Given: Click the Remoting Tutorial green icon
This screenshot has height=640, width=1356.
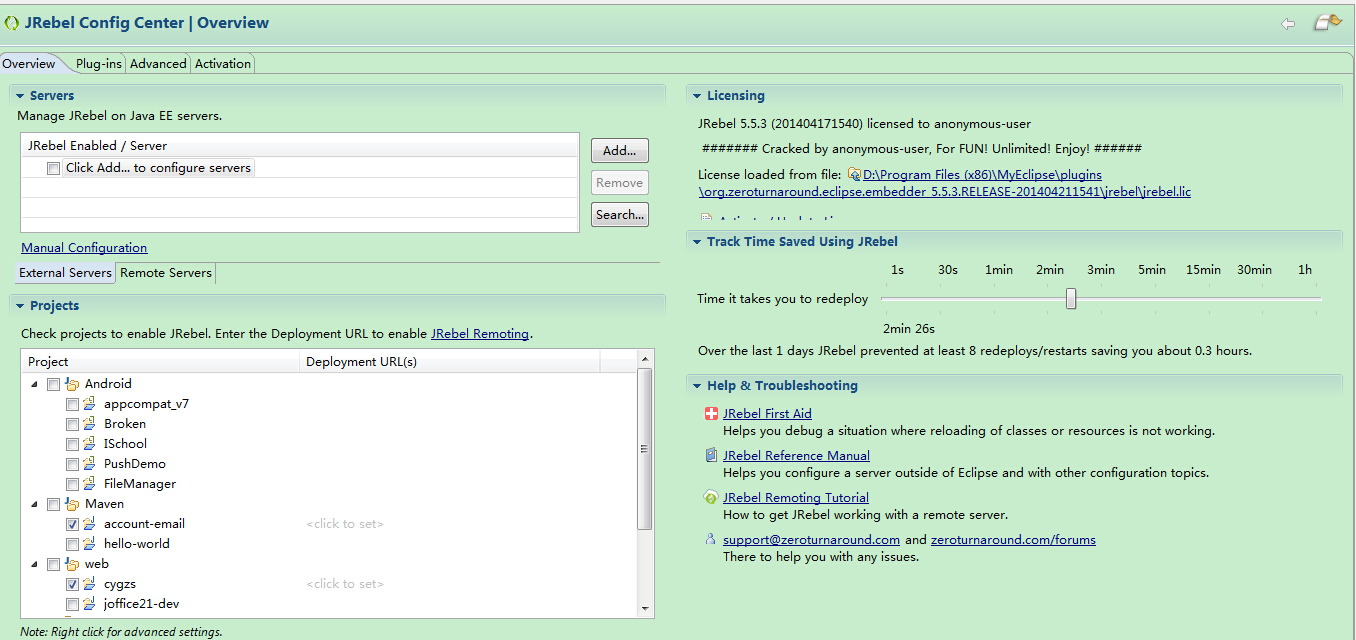Looking at the screenshot, I should click(x=711, y=498).
